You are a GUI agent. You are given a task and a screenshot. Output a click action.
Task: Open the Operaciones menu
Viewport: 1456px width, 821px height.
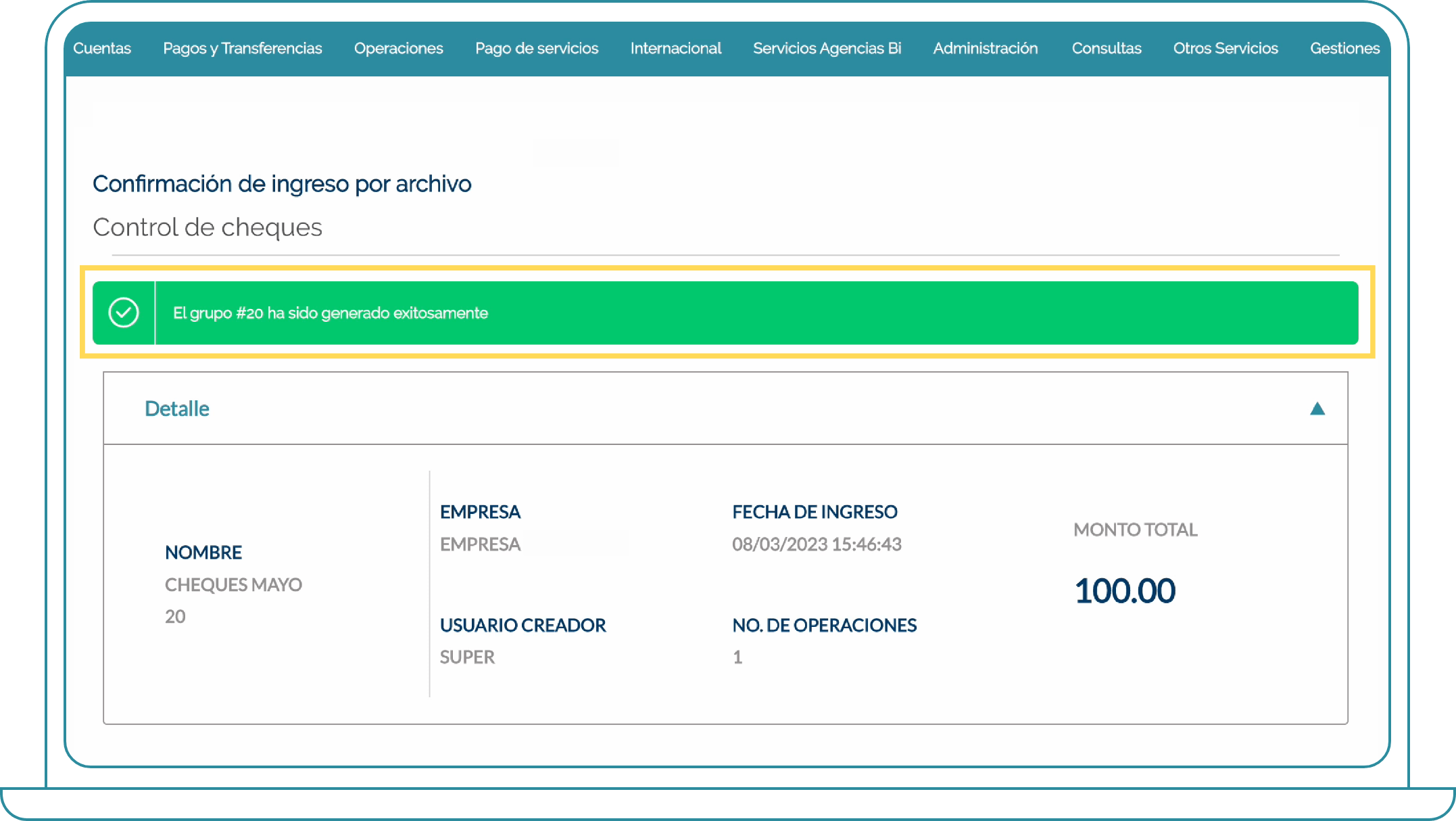pyautogui.click(x=399, y=48)
